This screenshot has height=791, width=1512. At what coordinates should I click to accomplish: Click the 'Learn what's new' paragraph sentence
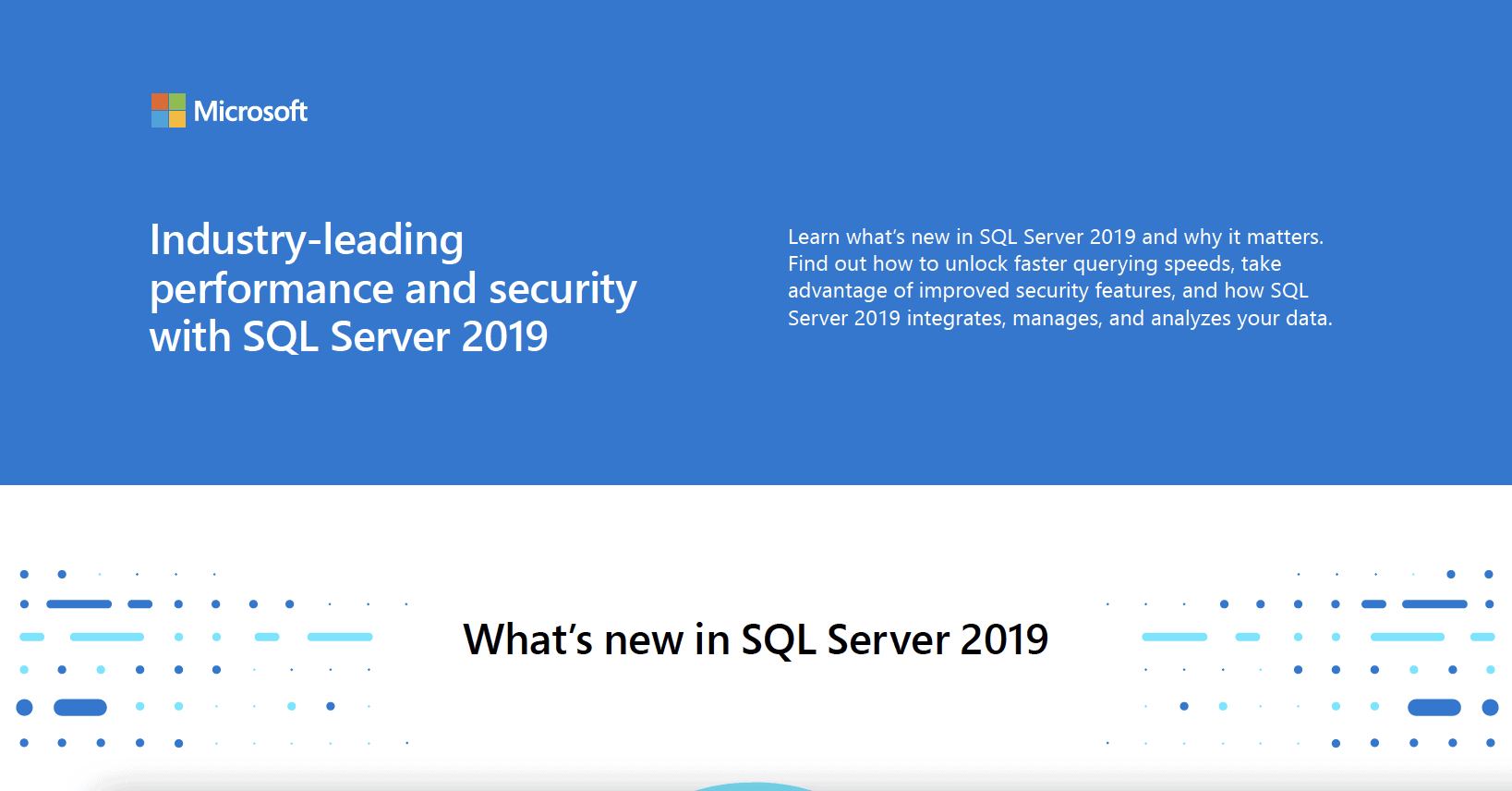click(1055, 237)
